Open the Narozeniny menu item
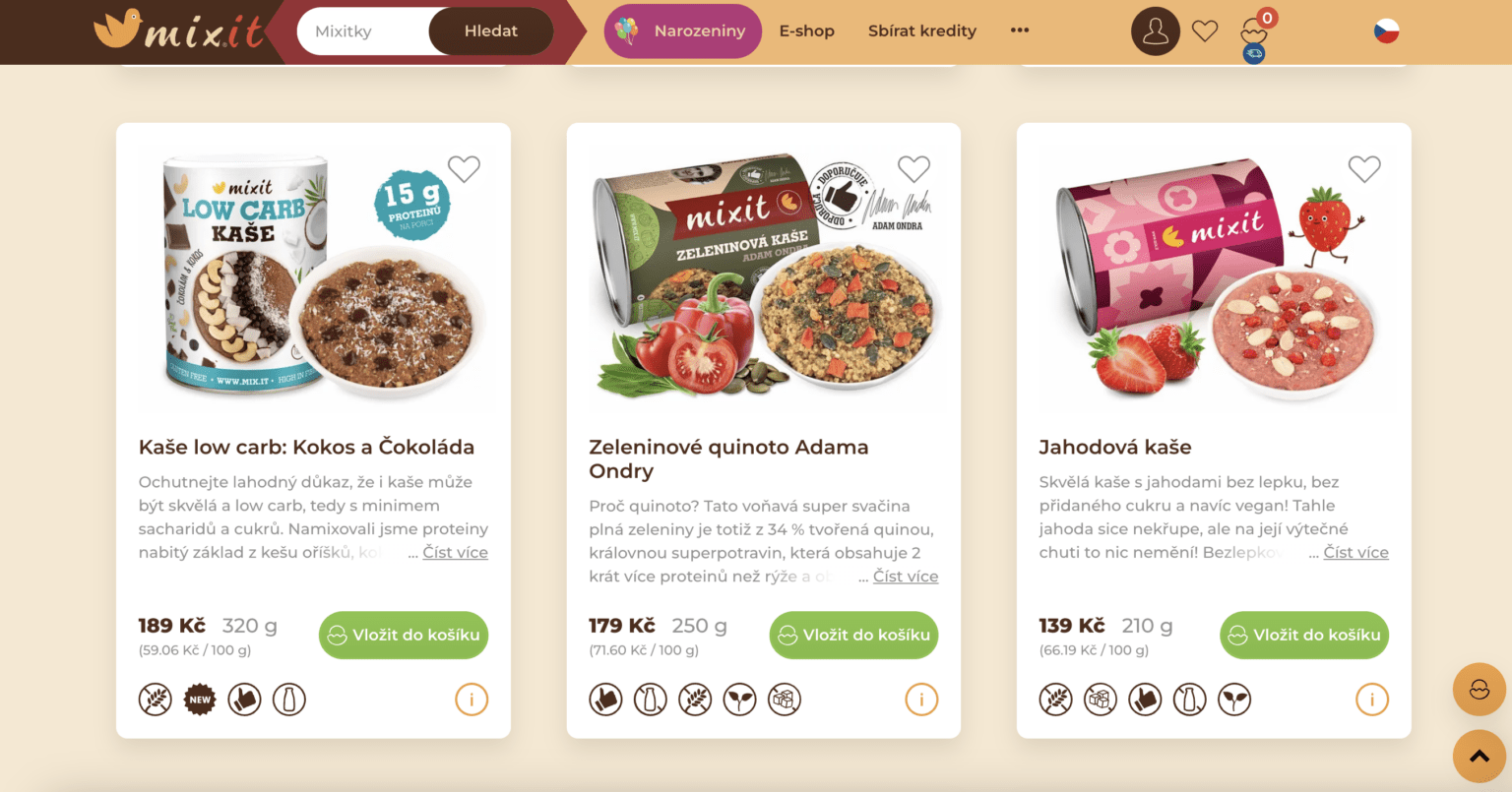This screenshot has height=792, width=1512. point(683,31)
